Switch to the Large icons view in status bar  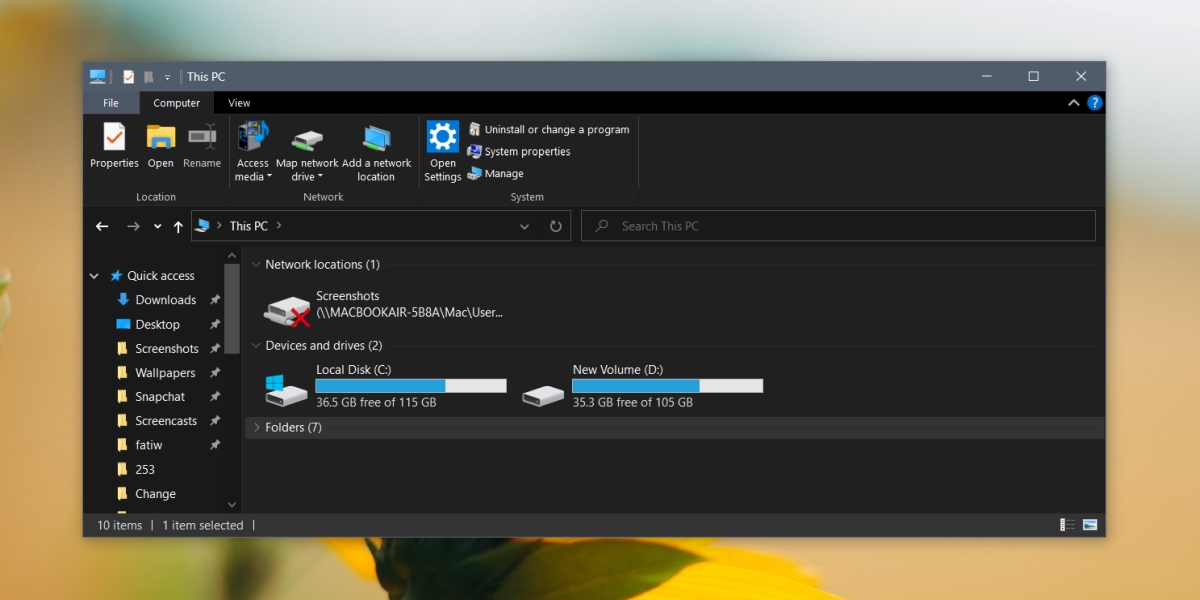1090,525
